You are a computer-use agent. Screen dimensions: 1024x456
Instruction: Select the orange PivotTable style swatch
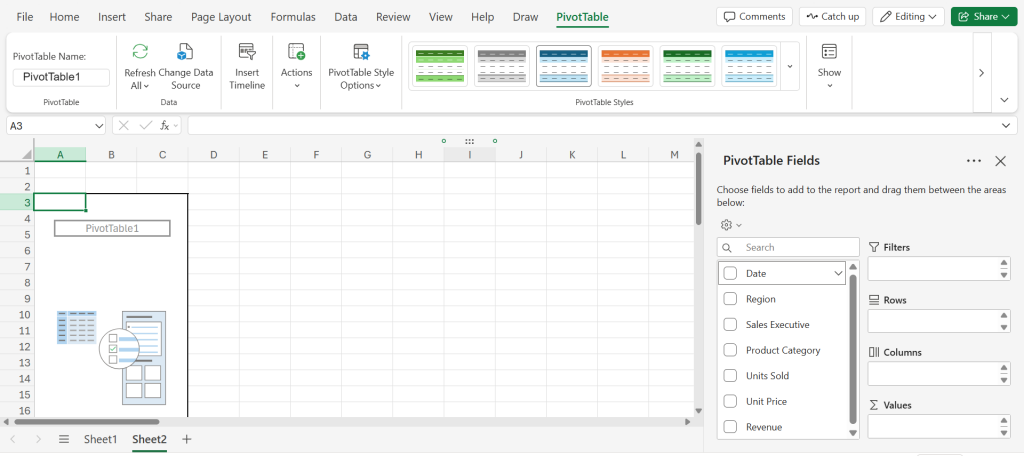click(625, 66)
